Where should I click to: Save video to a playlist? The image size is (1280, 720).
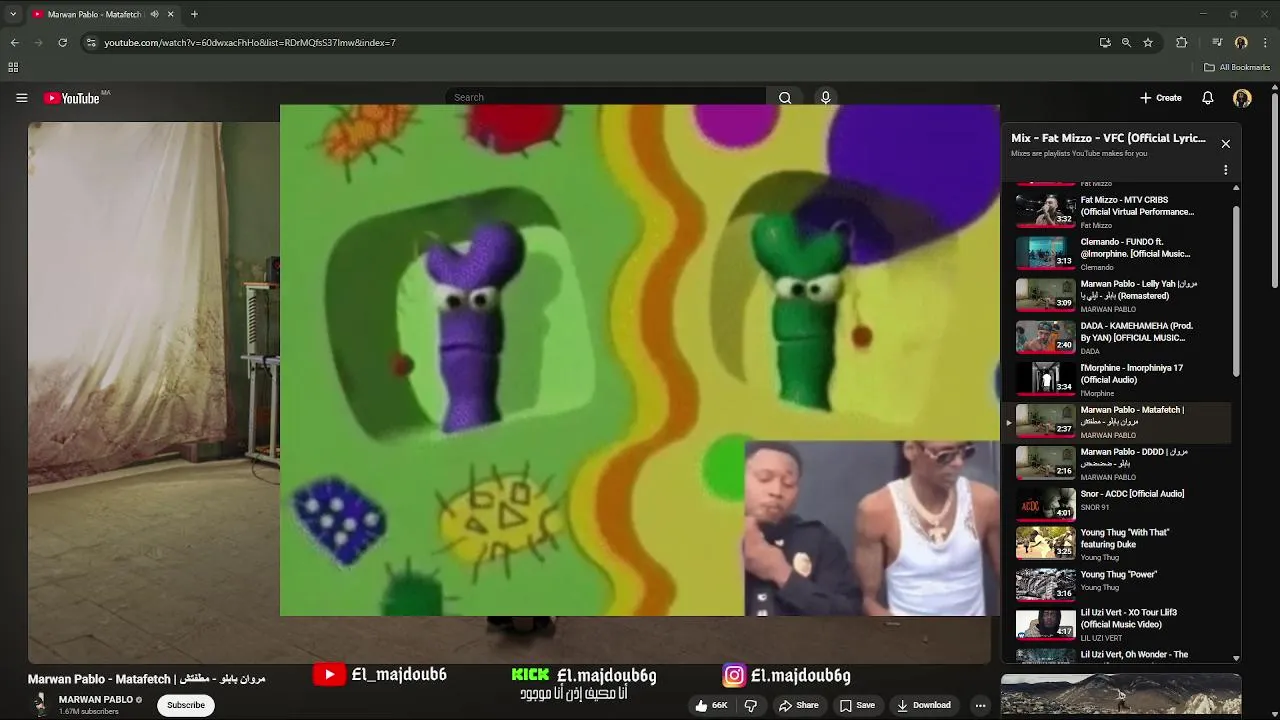pyautogui.click(x=857, y=705)
